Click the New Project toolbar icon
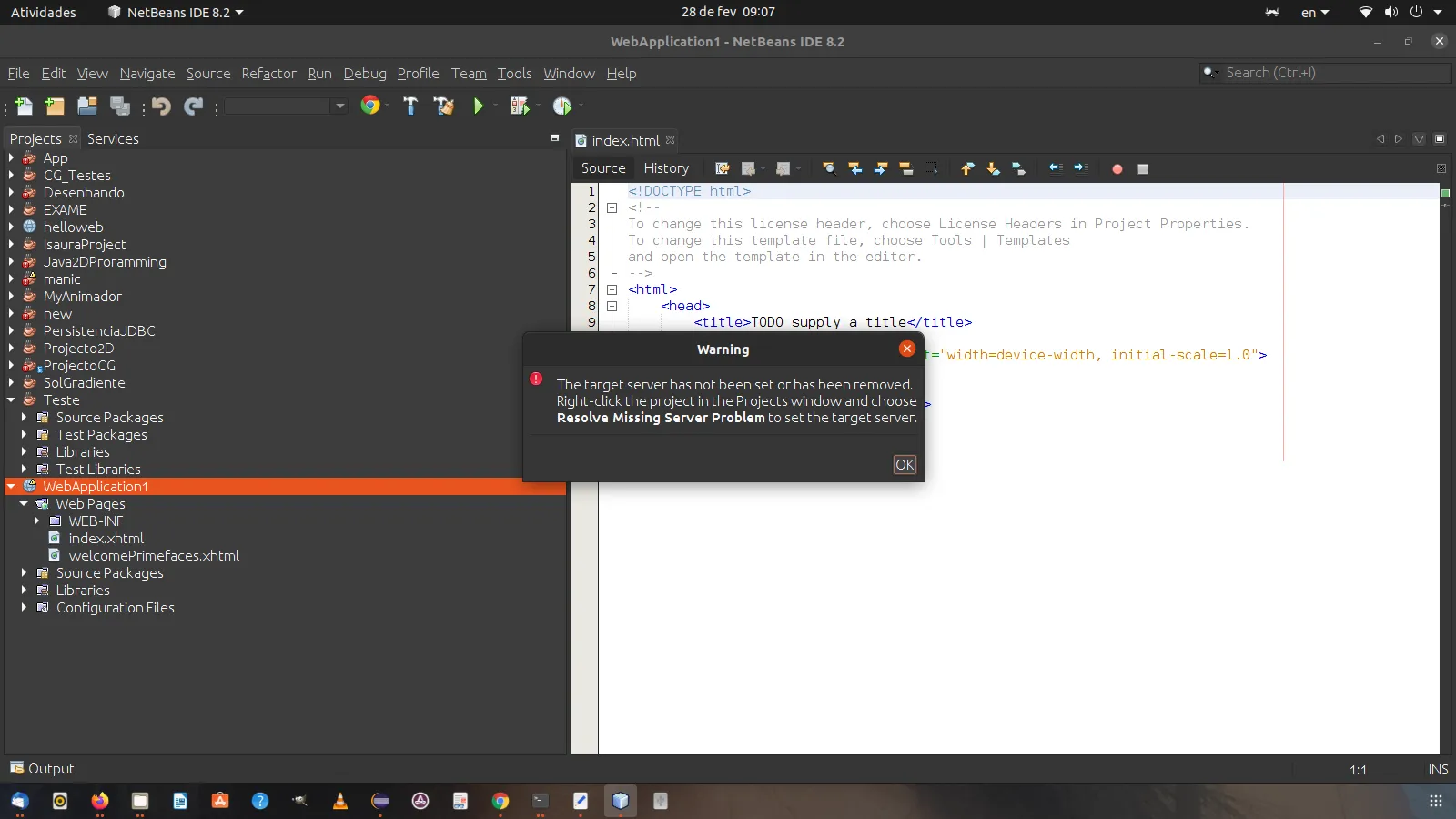This screenshot has height=819, width=1456. pyautogui.click(x=55, y=106)
